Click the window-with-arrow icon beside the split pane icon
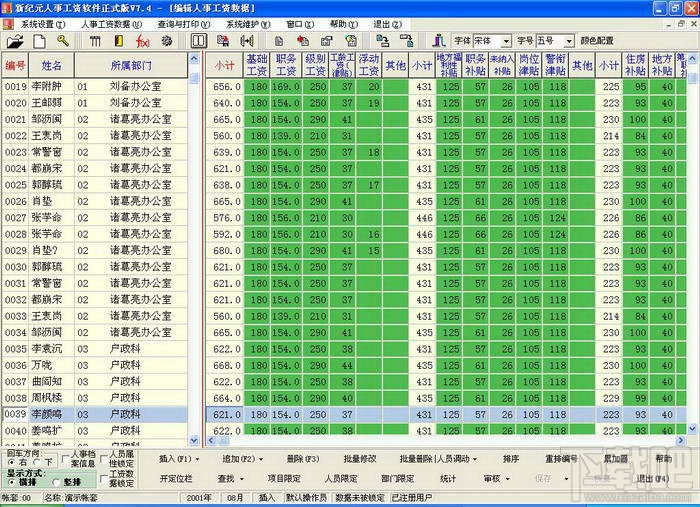Screen dimensions: 700x507 pos(223,41)
